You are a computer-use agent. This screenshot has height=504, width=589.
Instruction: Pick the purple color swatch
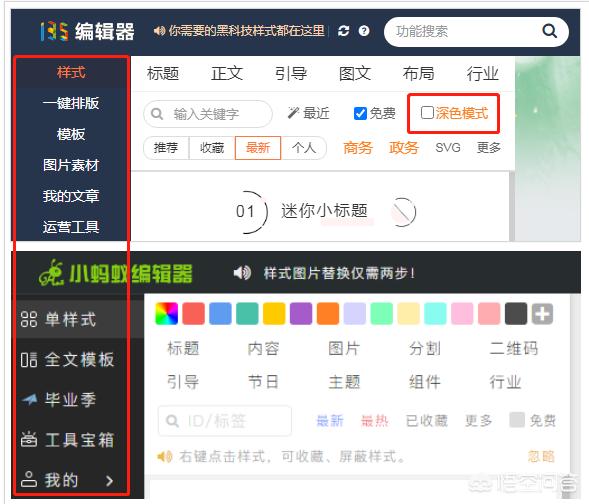click(x=301, y=314)
